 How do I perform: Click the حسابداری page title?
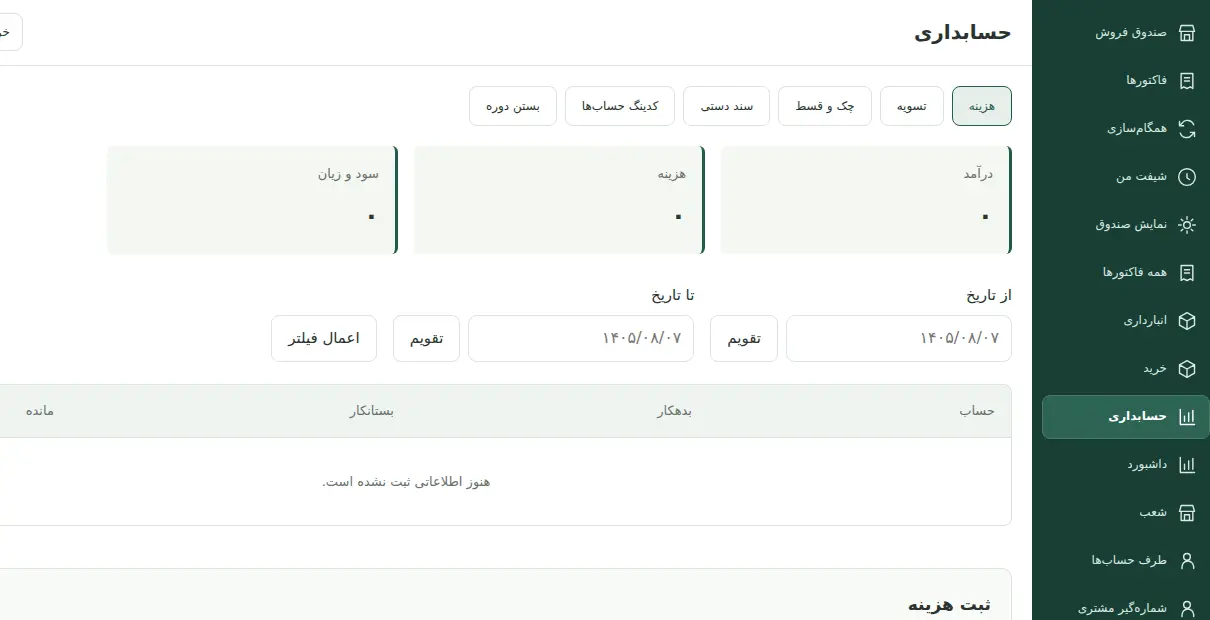click(962, 32)
